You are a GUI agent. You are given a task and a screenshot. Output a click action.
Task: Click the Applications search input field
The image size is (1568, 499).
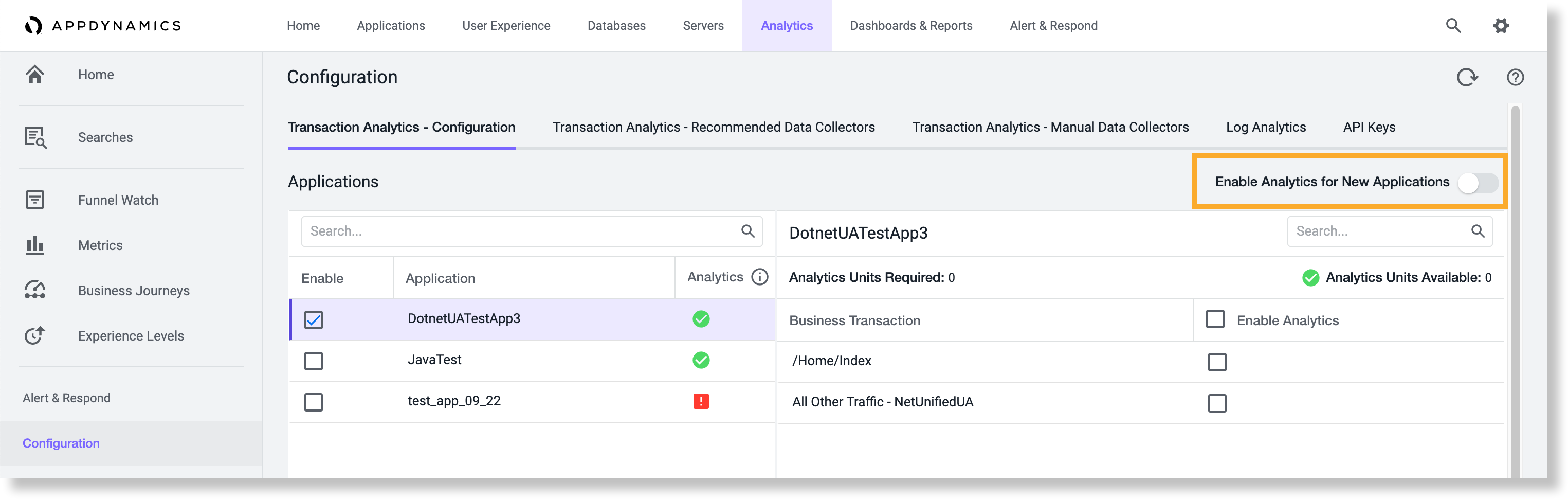coord(532,231)
